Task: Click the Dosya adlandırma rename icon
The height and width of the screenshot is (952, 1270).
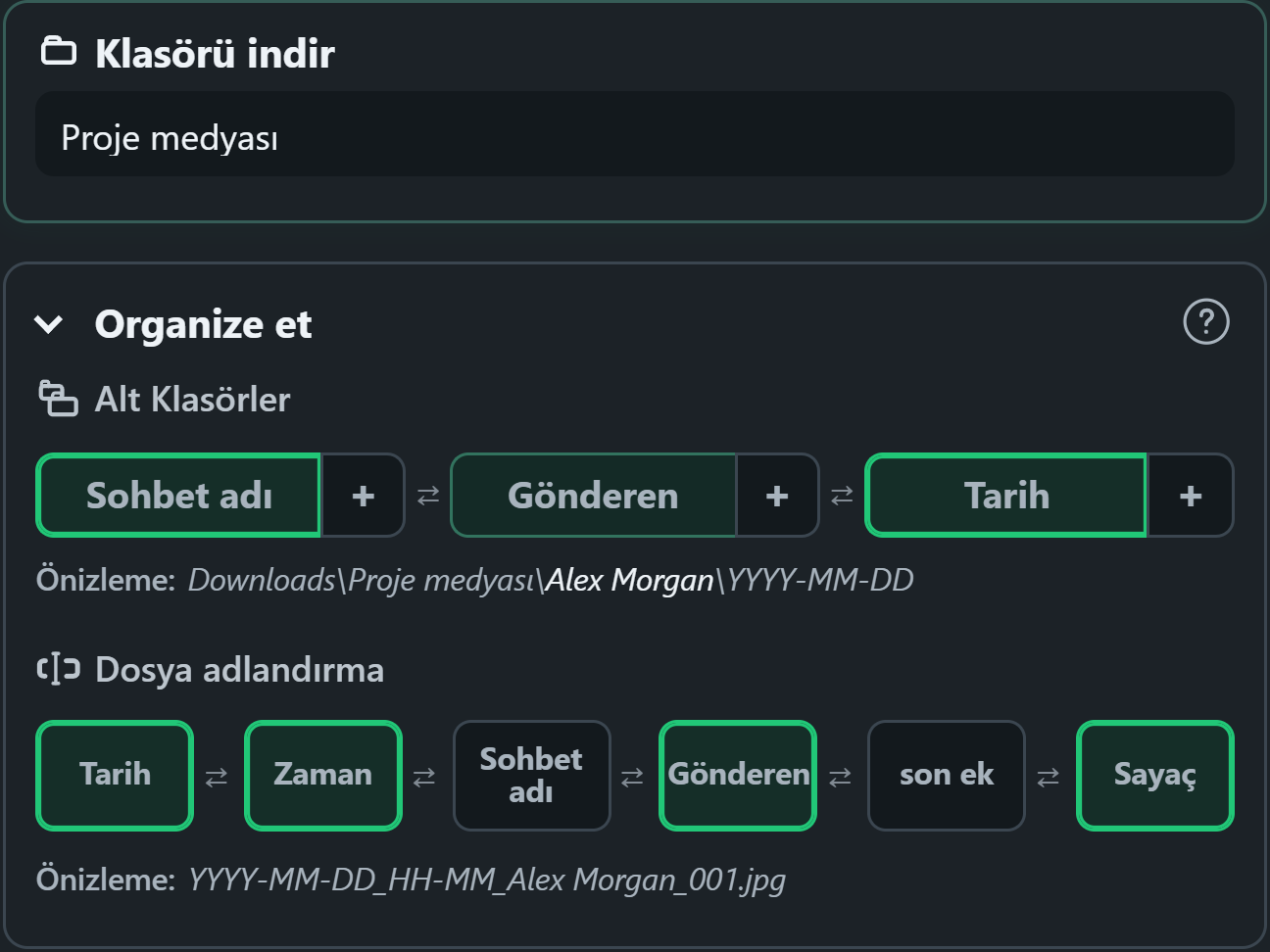Action: [x=58, y=669]
